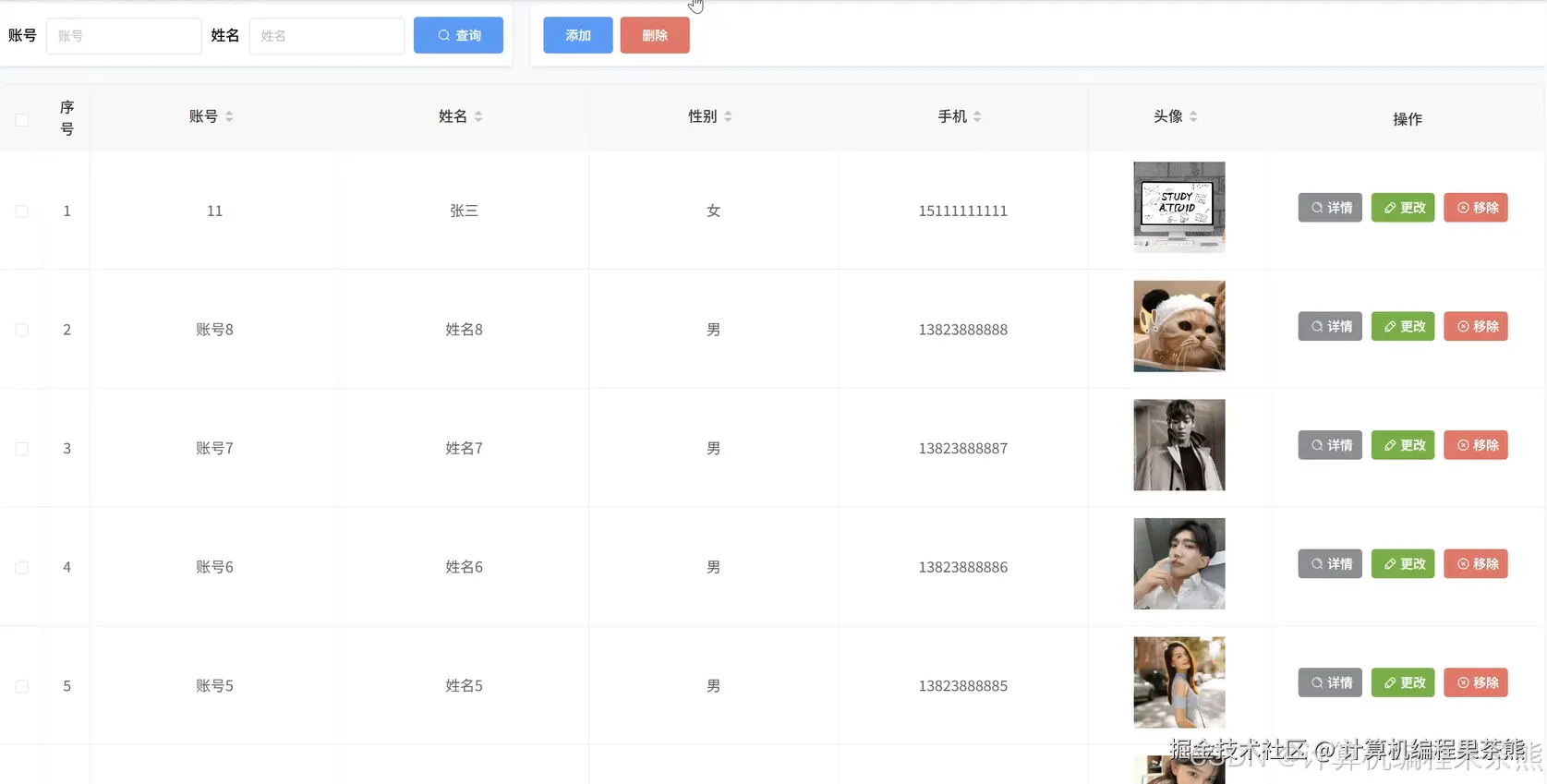Click the red 删除 button
The height and width of the screenshot is (784, 1547).
pyautogui.click(x=655, y=35)
